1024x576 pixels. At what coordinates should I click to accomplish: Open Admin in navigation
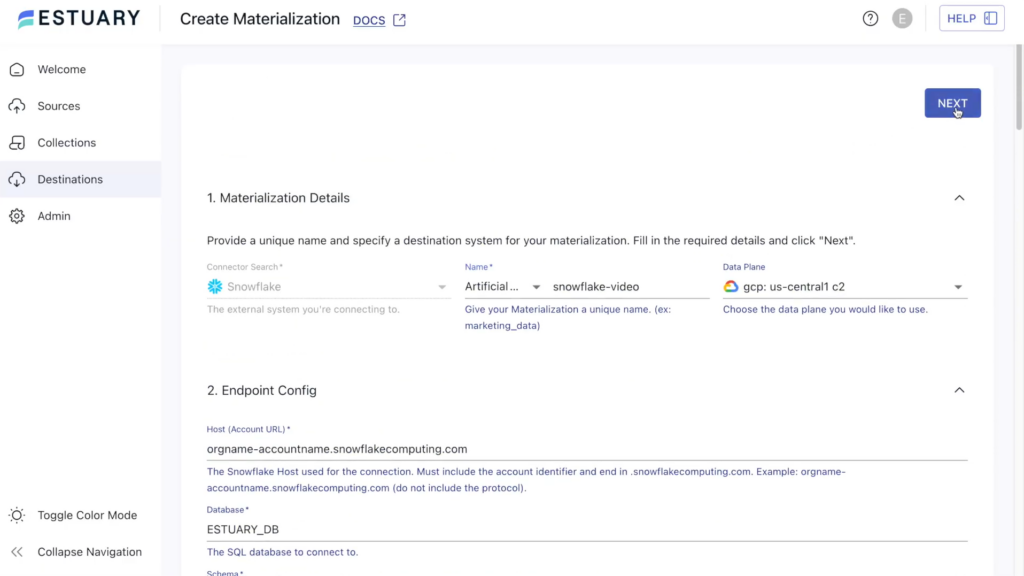click(54, 216)
